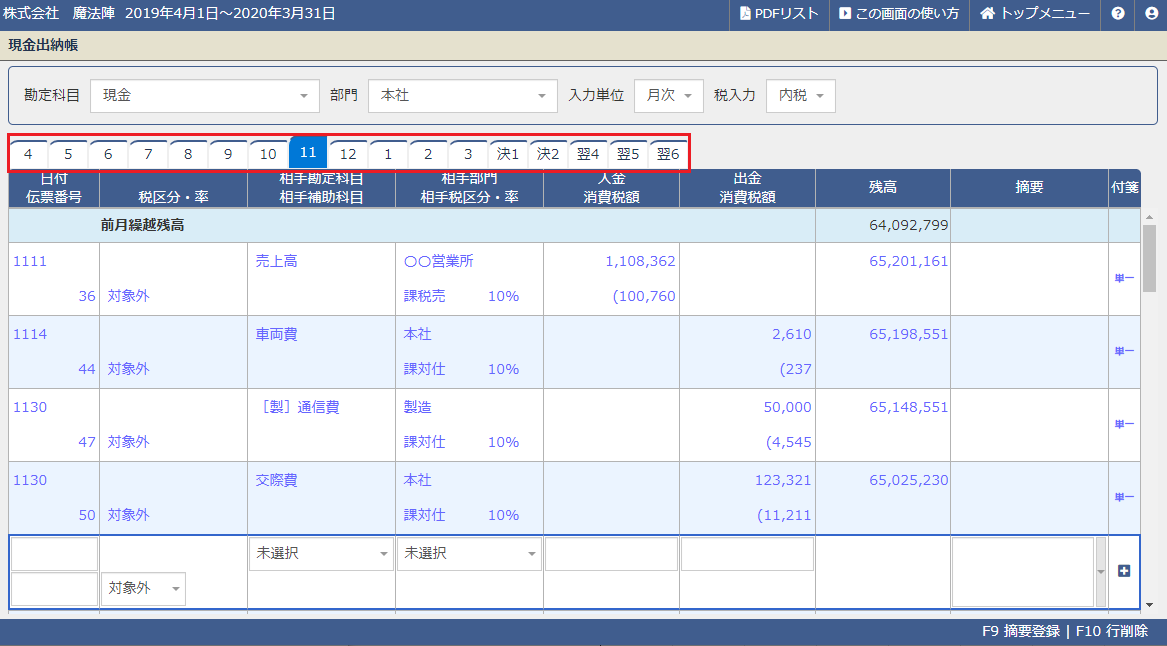Click the plus icon in the new entry row
This screenshot has height=646, width=1167.
1123,571
